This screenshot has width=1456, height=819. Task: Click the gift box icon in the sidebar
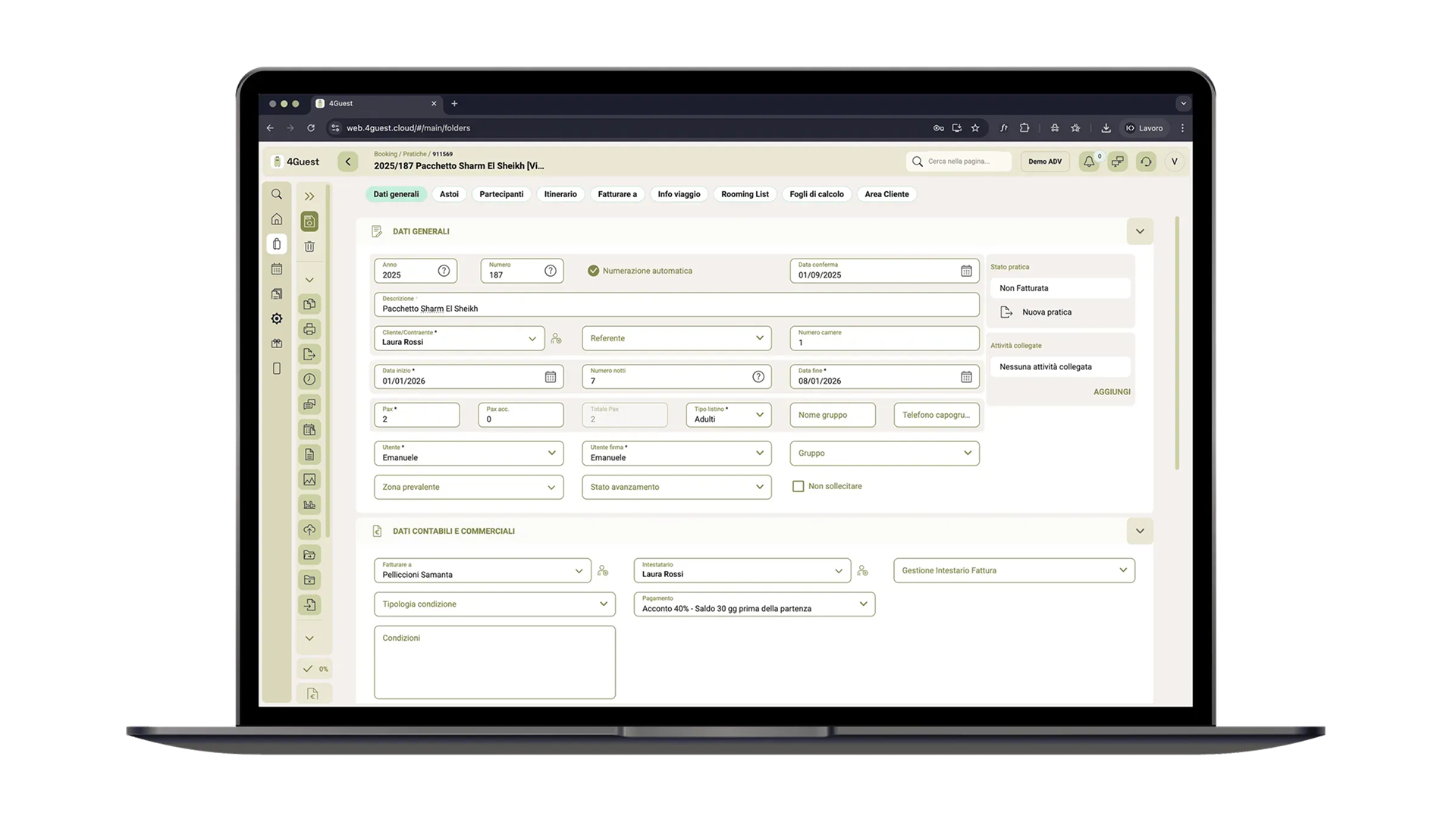(277, 344)
